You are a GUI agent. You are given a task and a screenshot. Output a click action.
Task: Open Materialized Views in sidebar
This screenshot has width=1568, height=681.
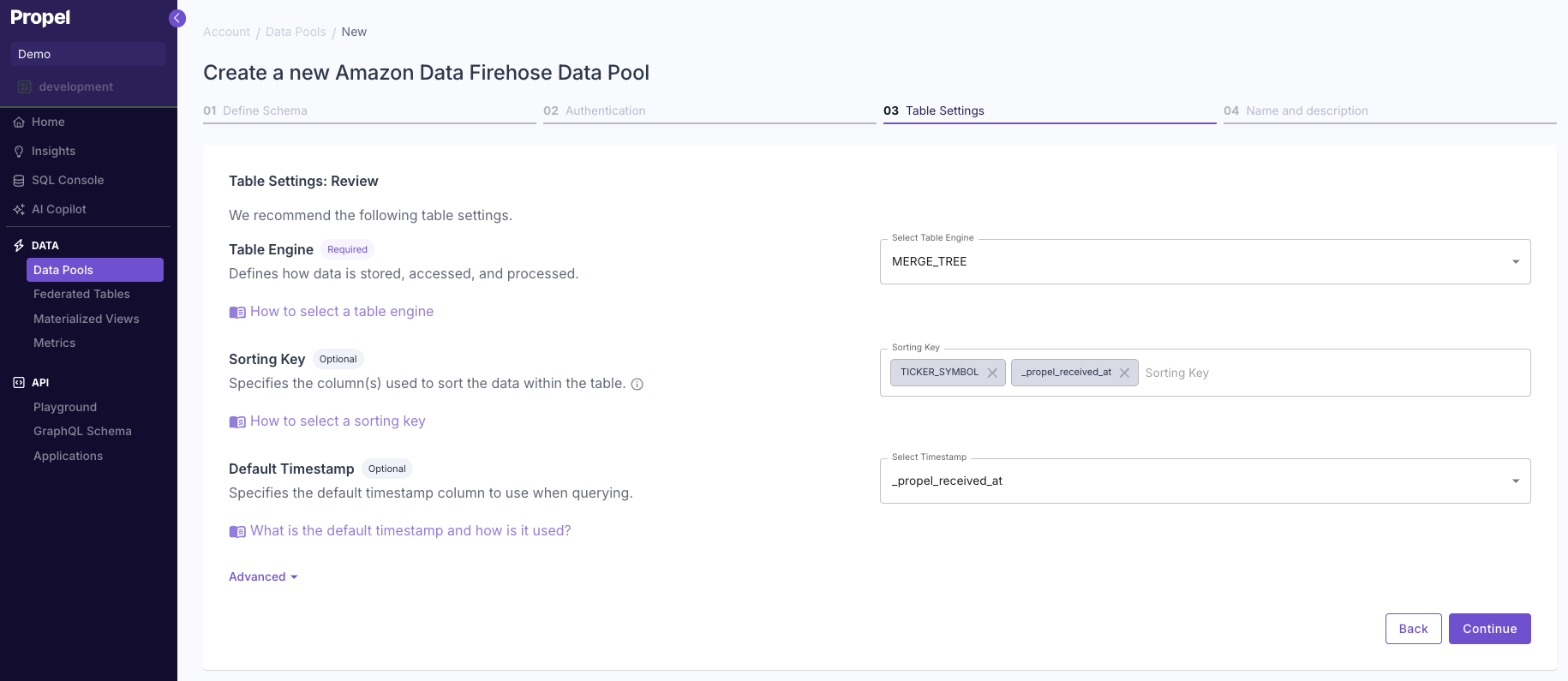pos(86,319)
